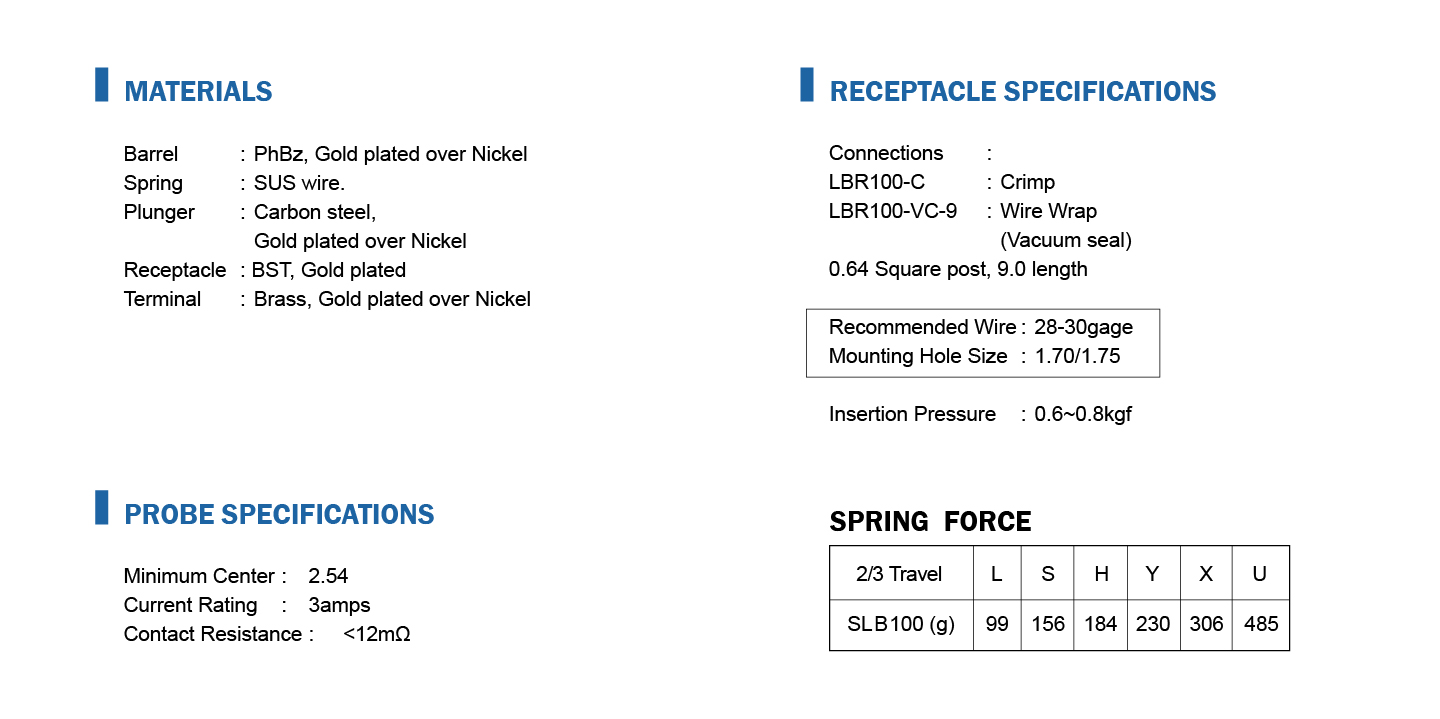Select the MATERIALS heading
This screenshot has height=719, width=1440.
point(198,92)
